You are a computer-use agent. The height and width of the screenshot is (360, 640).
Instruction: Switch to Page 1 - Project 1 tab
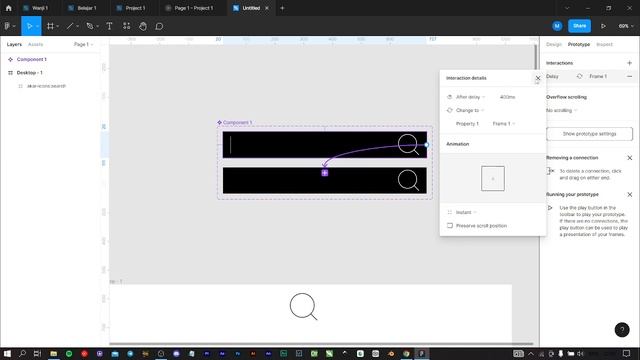tap(189, 8)
